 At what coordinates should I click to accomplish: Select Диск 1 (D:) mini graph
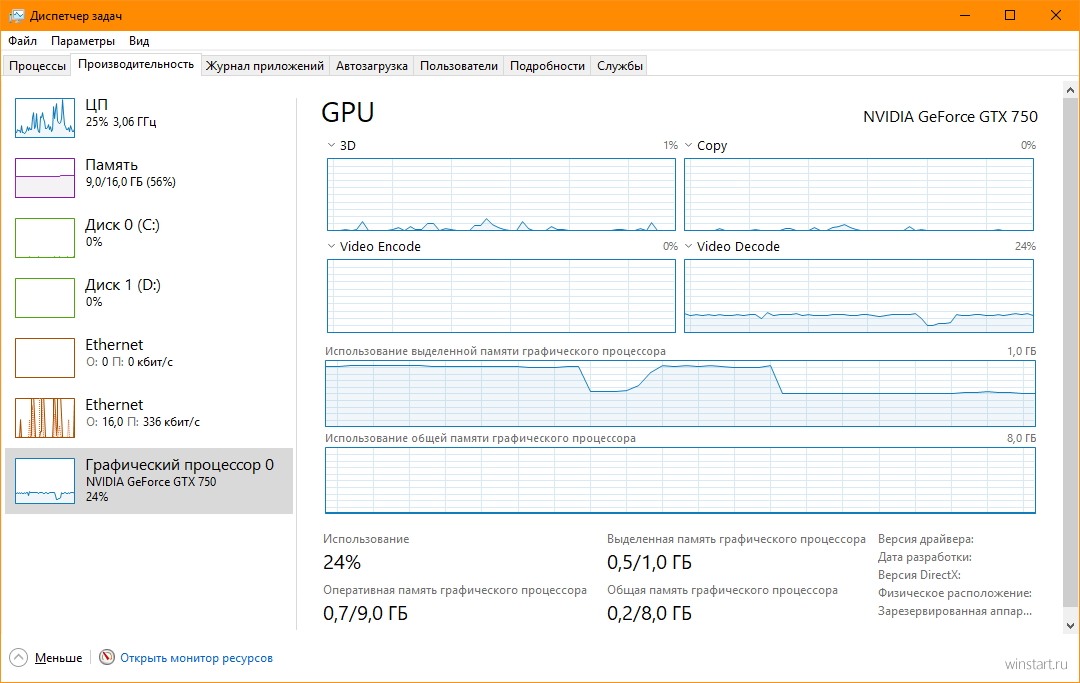coord(45,297)
